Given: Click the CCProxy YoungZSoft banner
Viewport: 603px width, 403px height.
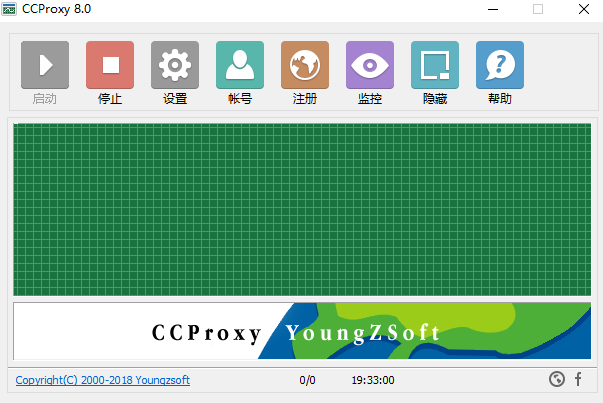Looking at the screenshot, I should 302,331.
